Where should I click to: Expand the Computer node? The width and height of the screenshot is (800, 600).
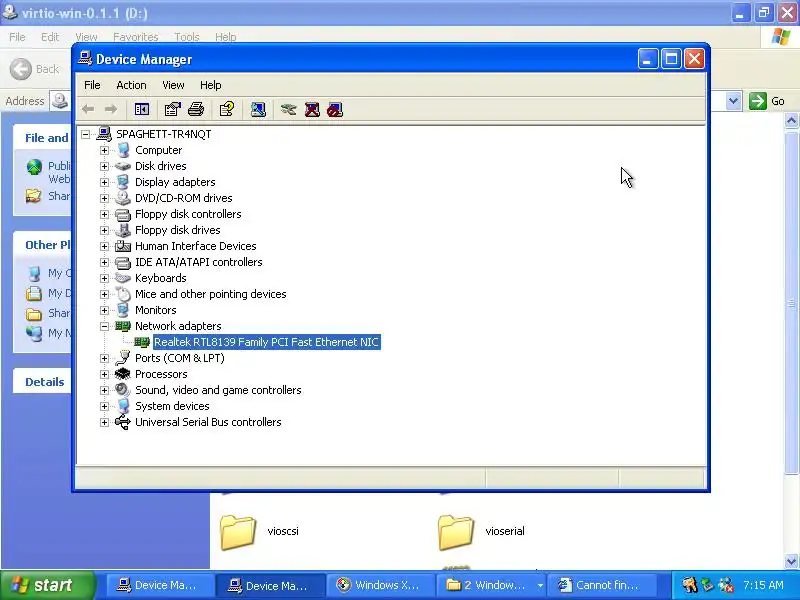(104, 150)
